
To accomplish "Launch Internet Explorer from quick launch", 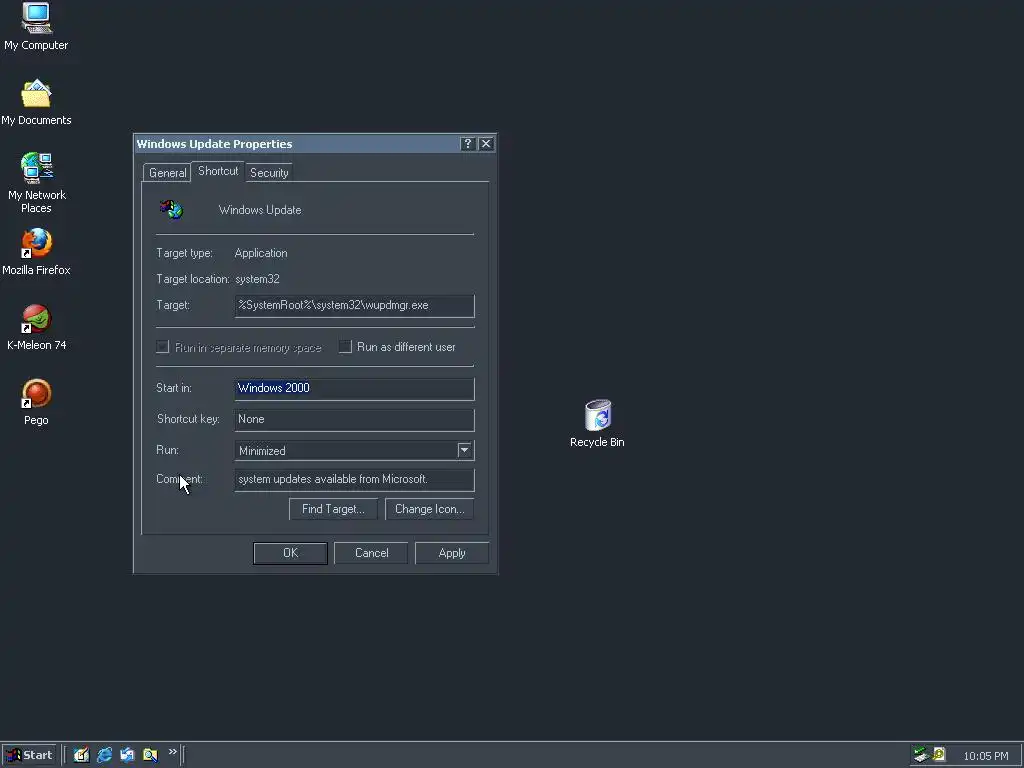I will pos(104,755).
